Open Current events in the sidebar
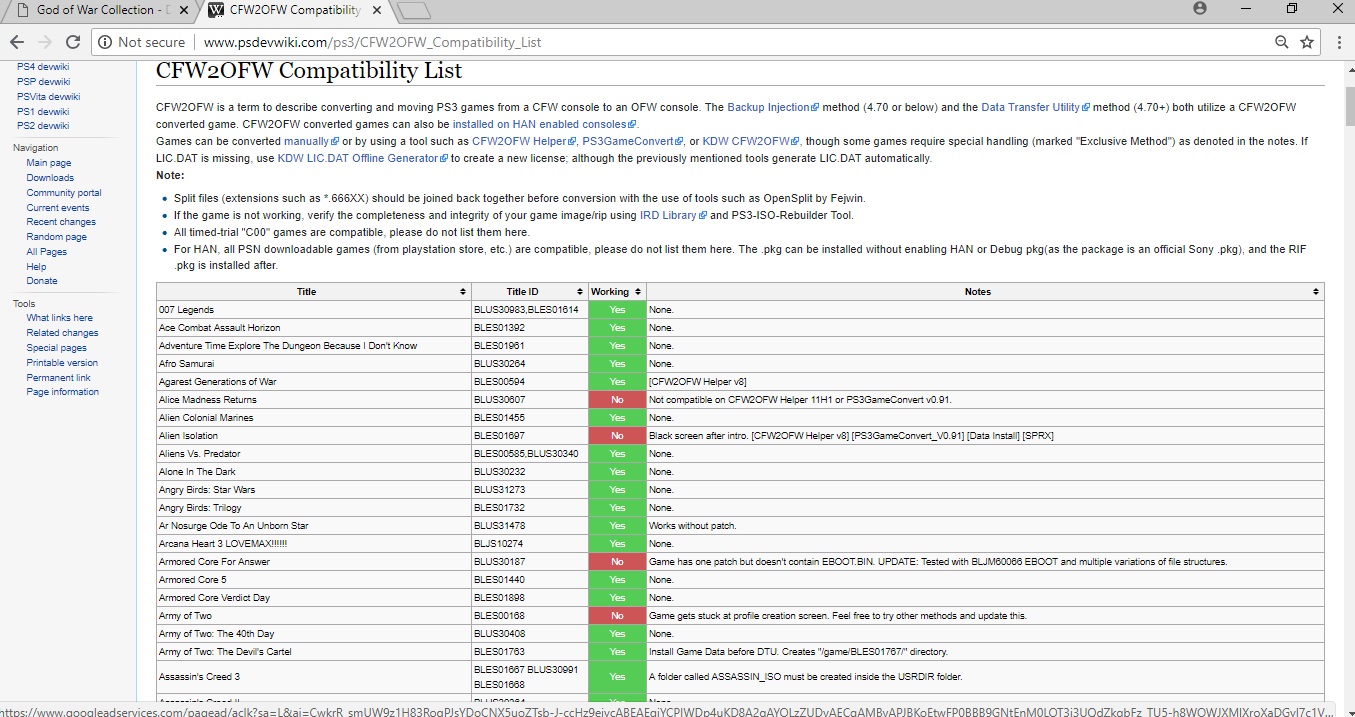This screenshot has width=1355, height=717. (x=58, y=208)
